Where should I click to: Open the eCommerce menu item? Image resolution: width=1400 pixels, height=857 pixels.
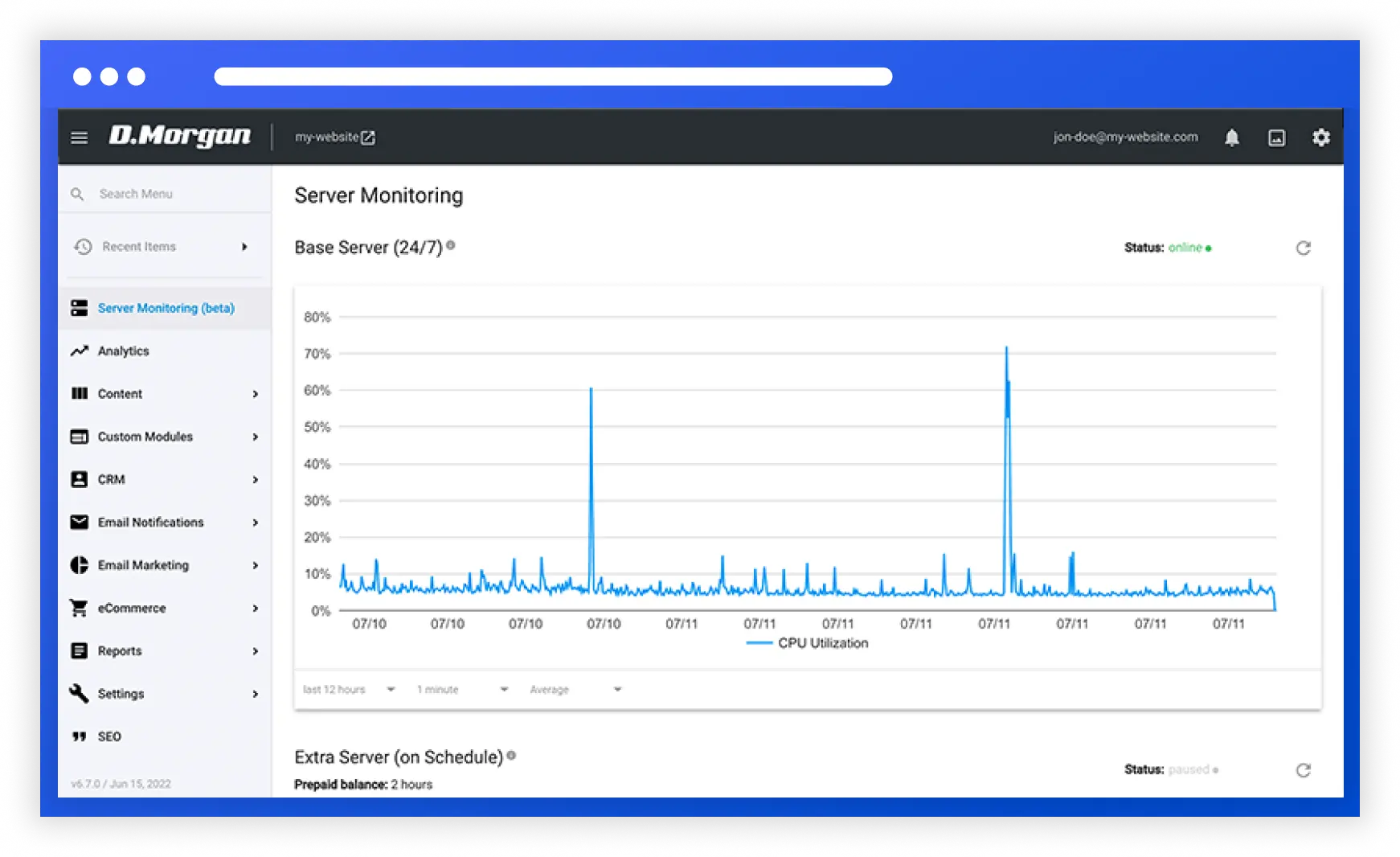pyautogui.click(x=165, y=608)
